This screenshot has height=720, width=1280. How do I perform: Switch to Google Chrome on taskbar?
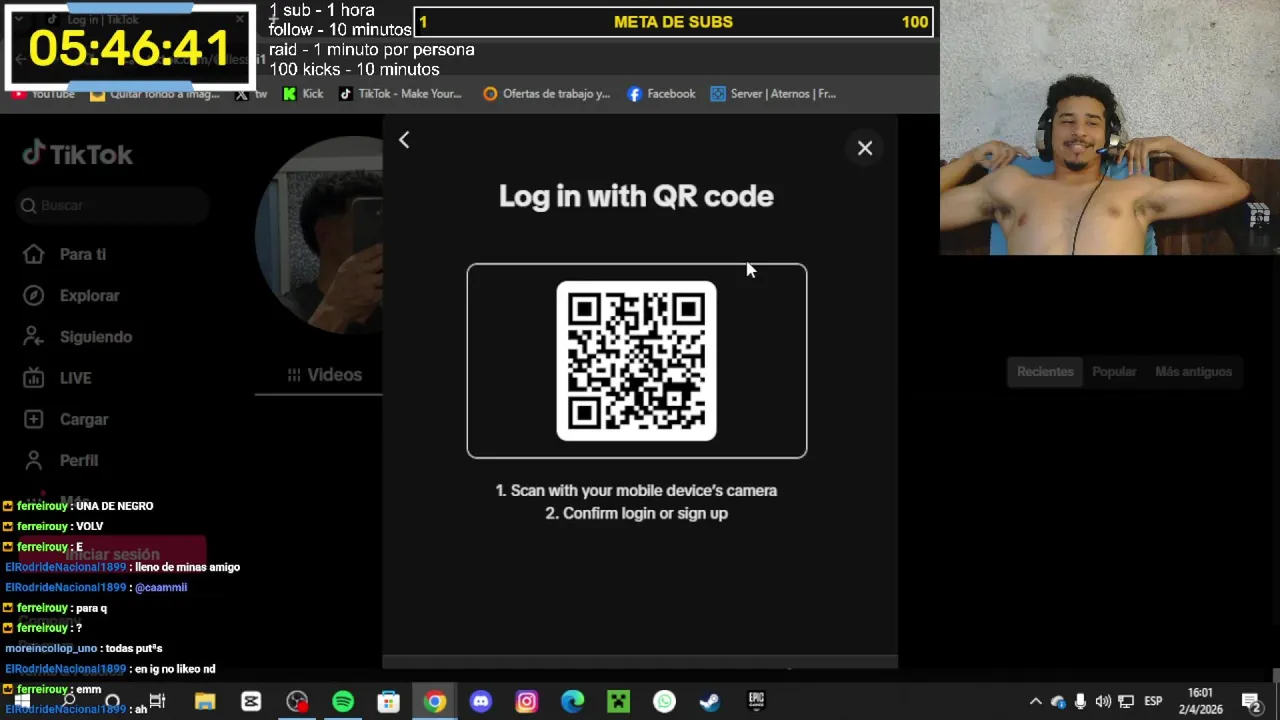[x=435, y=702]
